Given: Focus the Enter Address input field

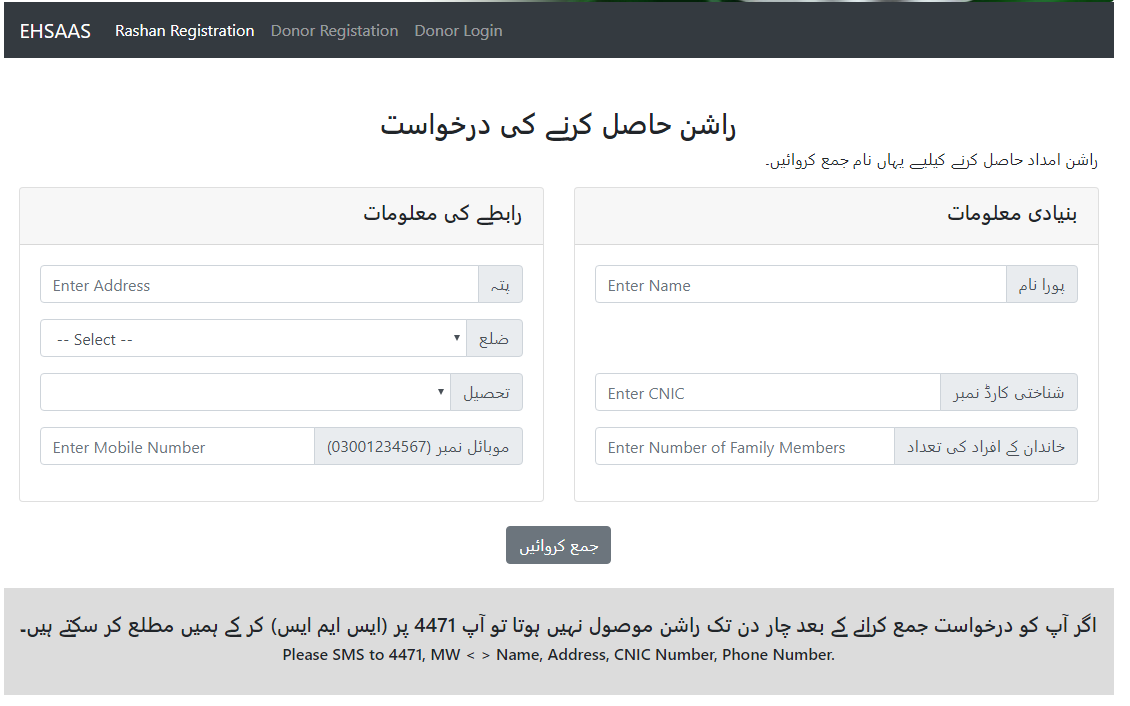Looking at the screenshot, I should coord(259,285).
